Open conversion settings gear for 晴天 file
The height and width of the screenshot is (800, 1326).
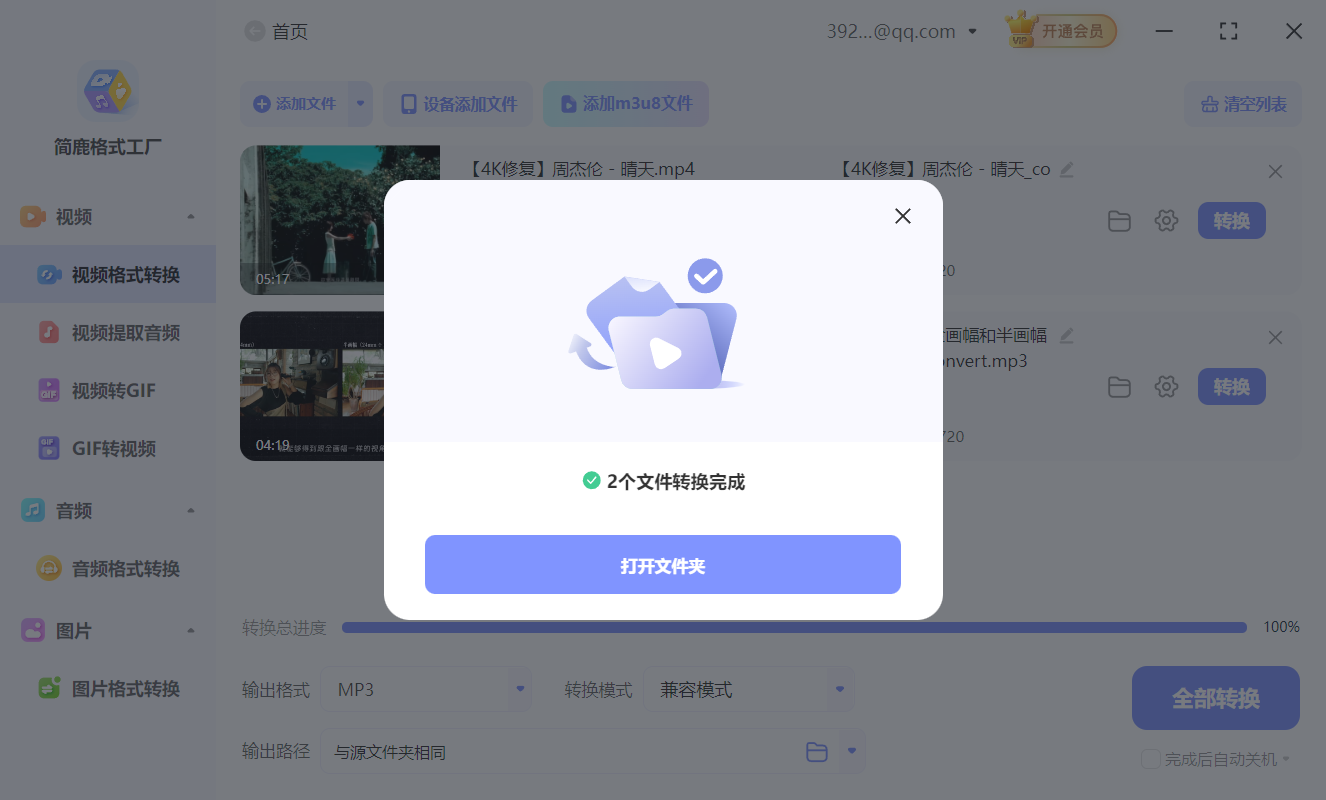click(1166, 220)
